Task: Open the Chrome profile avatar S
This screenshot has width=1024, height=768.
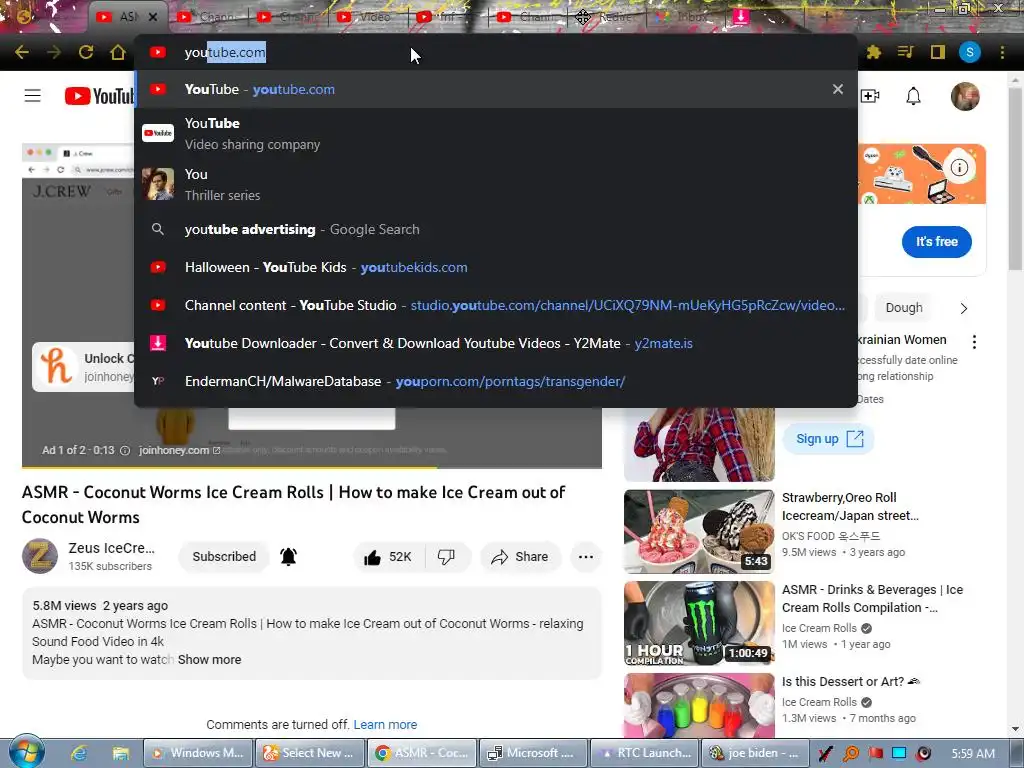Action: click(970, 52)
